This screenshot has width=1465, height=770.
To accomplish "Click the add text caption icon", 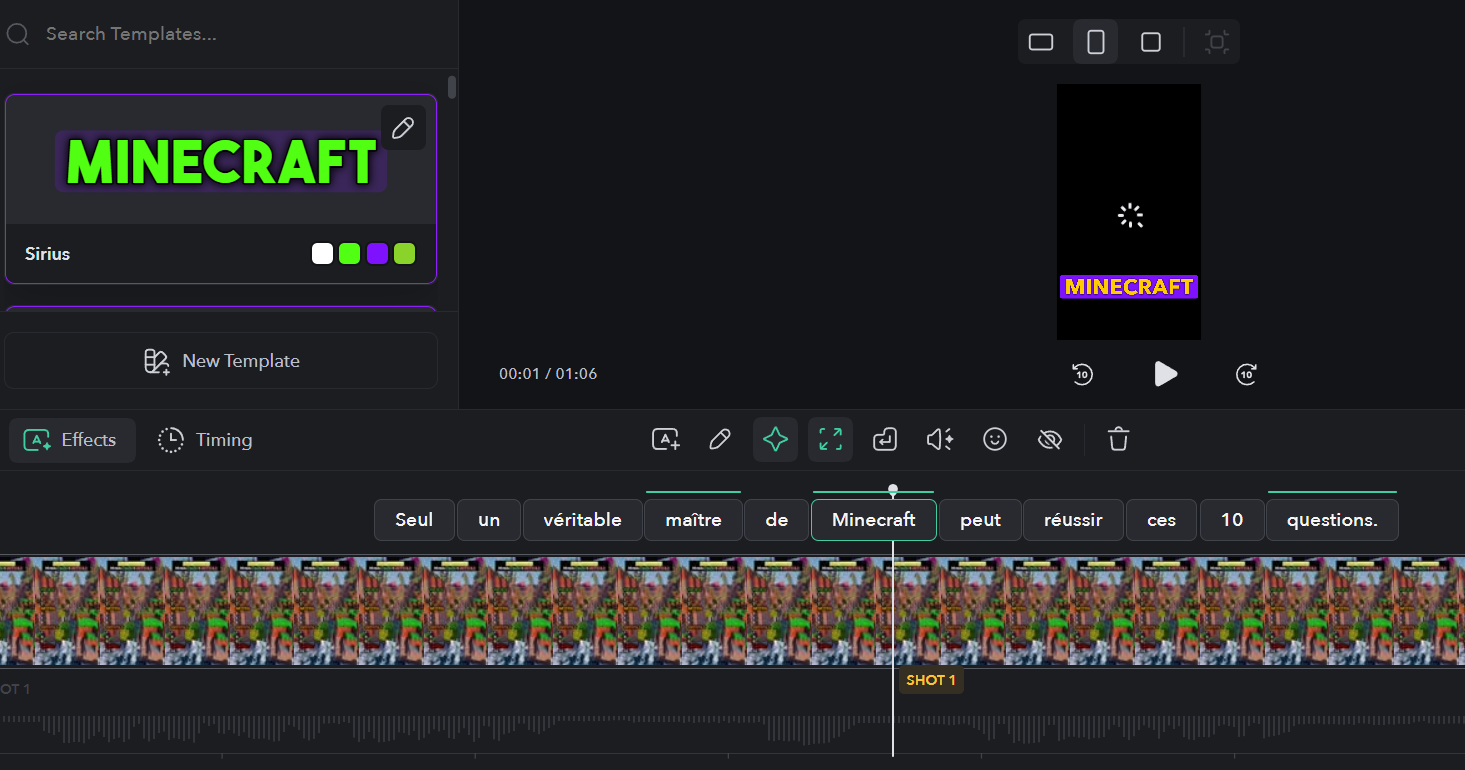I will click(666, 439).
